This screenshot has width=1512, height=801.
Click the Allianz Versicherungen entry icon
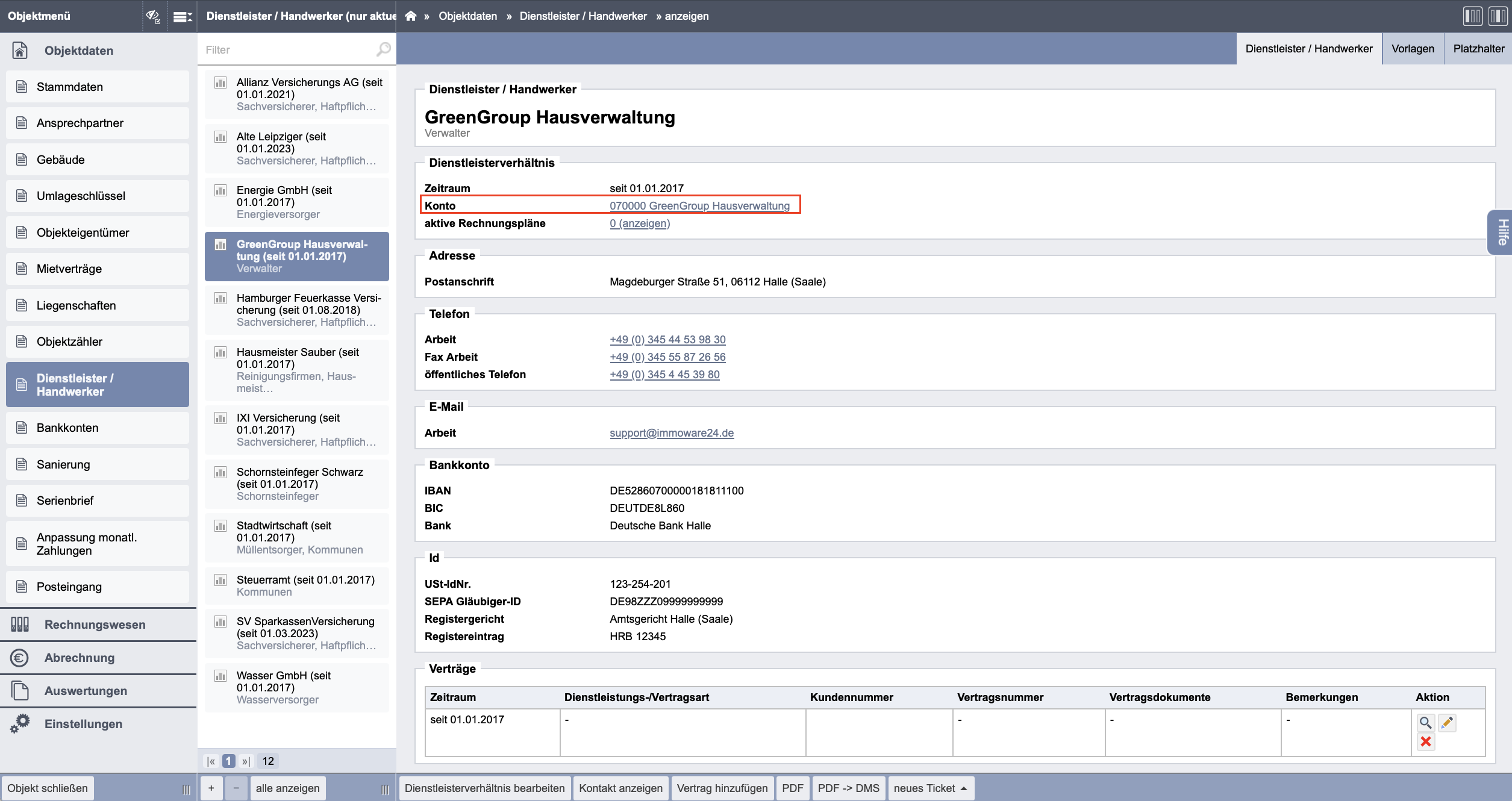pos(221,83)
